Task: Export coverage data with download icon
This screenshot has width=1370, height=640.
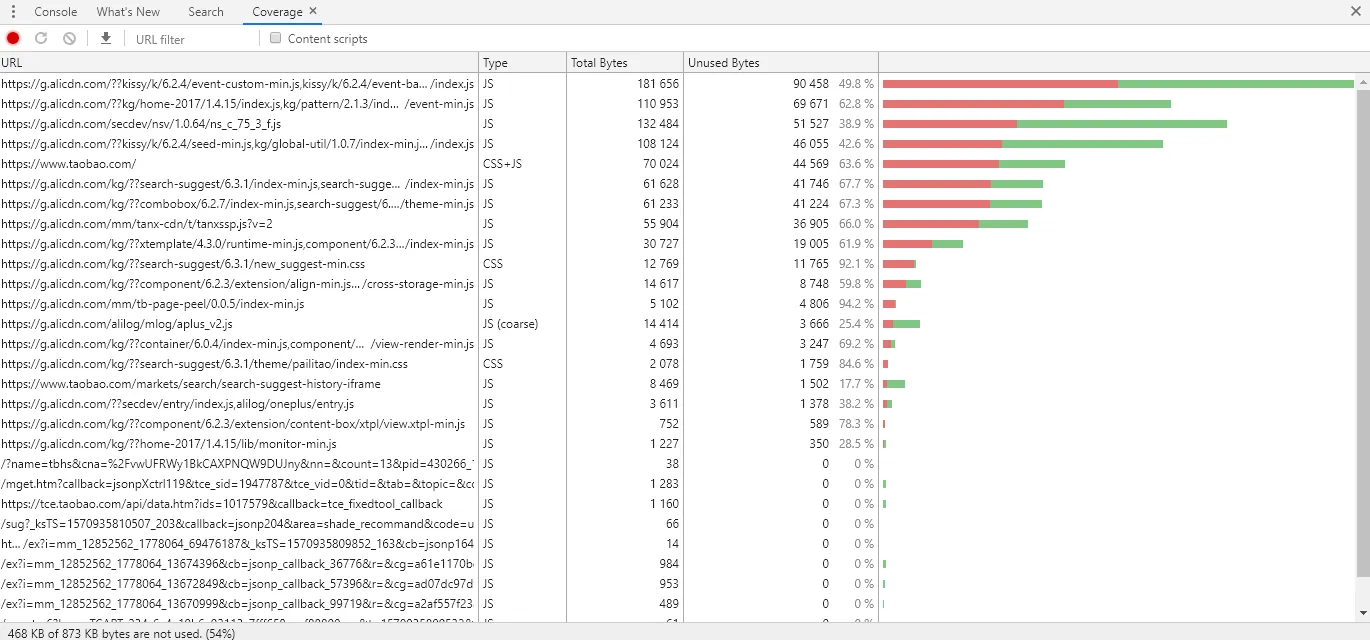Action: click(106, 38)
